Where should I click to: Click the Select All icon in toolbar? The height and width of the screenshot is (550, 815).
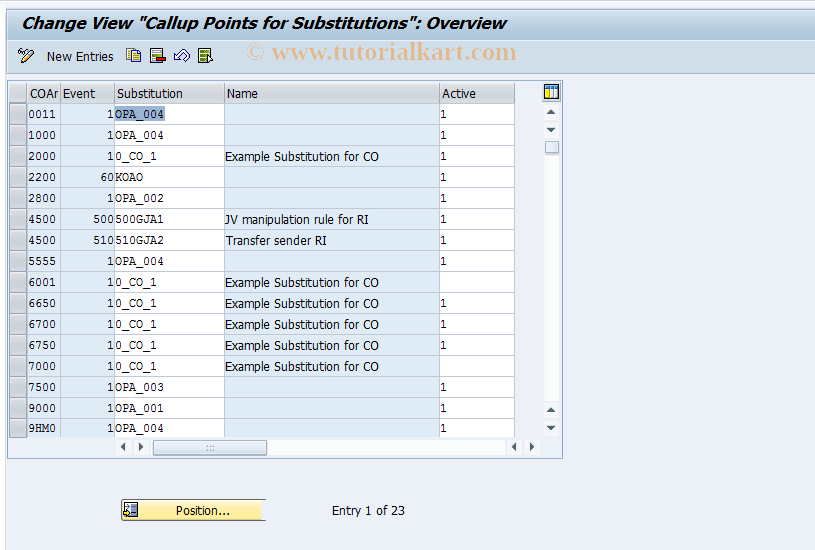(x=205, y=55)
